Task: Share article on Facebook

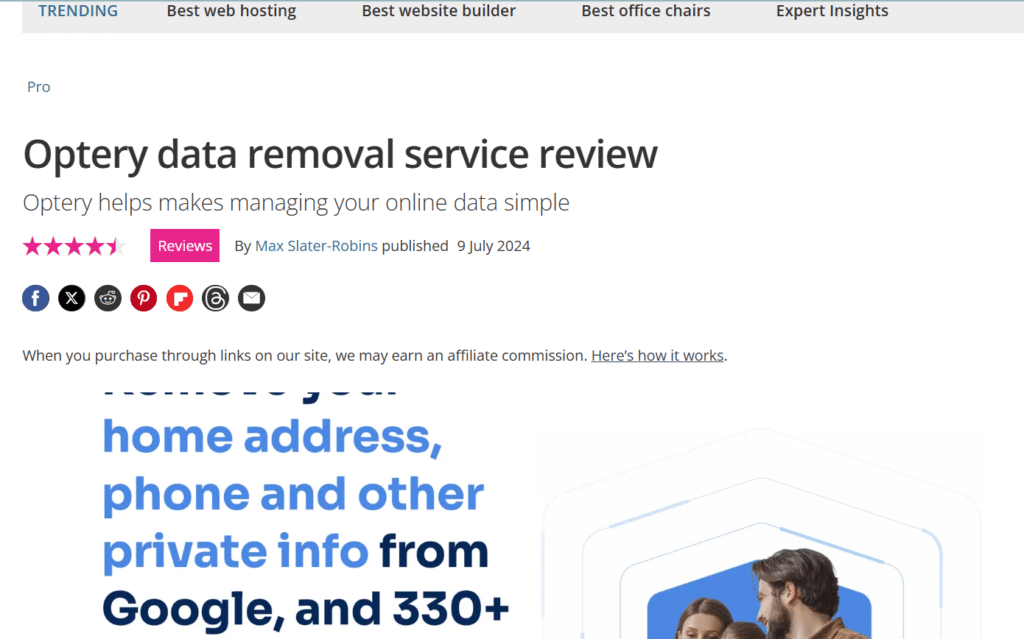Action: click(36, 299)
